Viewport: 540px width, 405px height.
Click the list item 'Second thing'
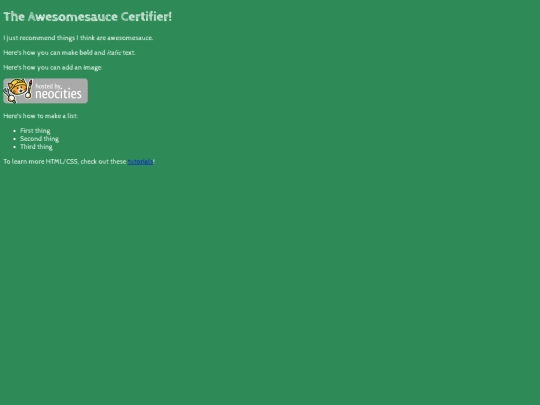point(39,139)
